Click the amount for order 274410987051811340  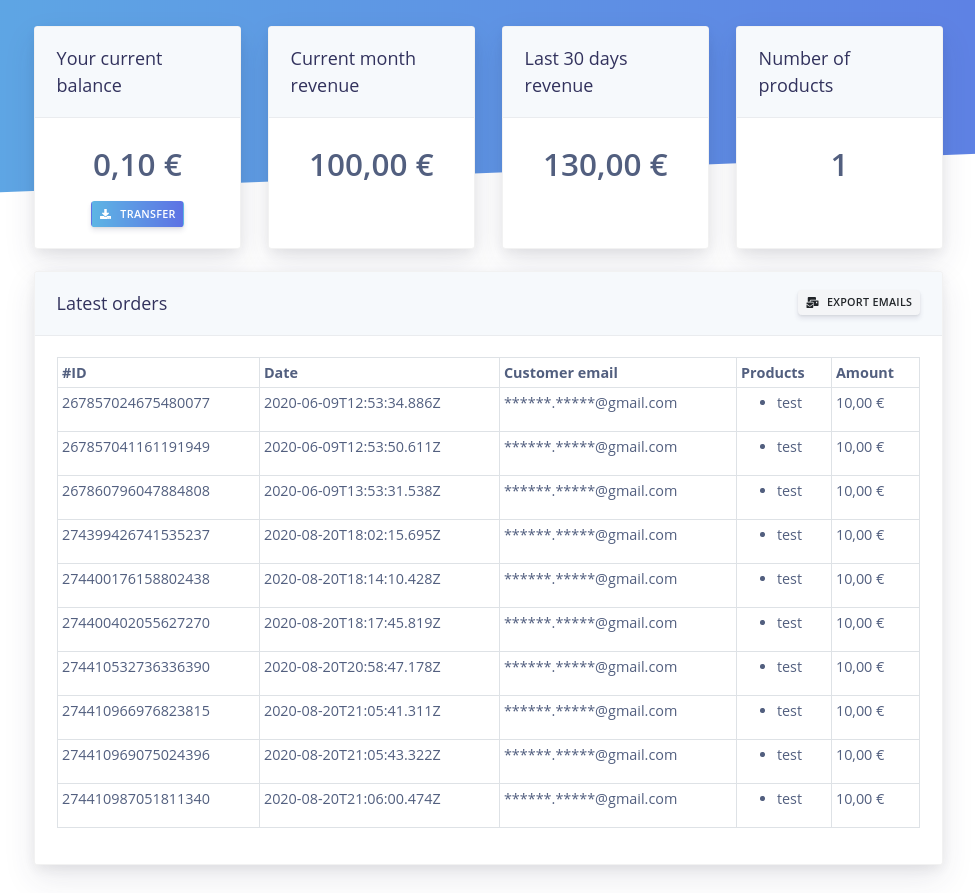tap(860, 799)
